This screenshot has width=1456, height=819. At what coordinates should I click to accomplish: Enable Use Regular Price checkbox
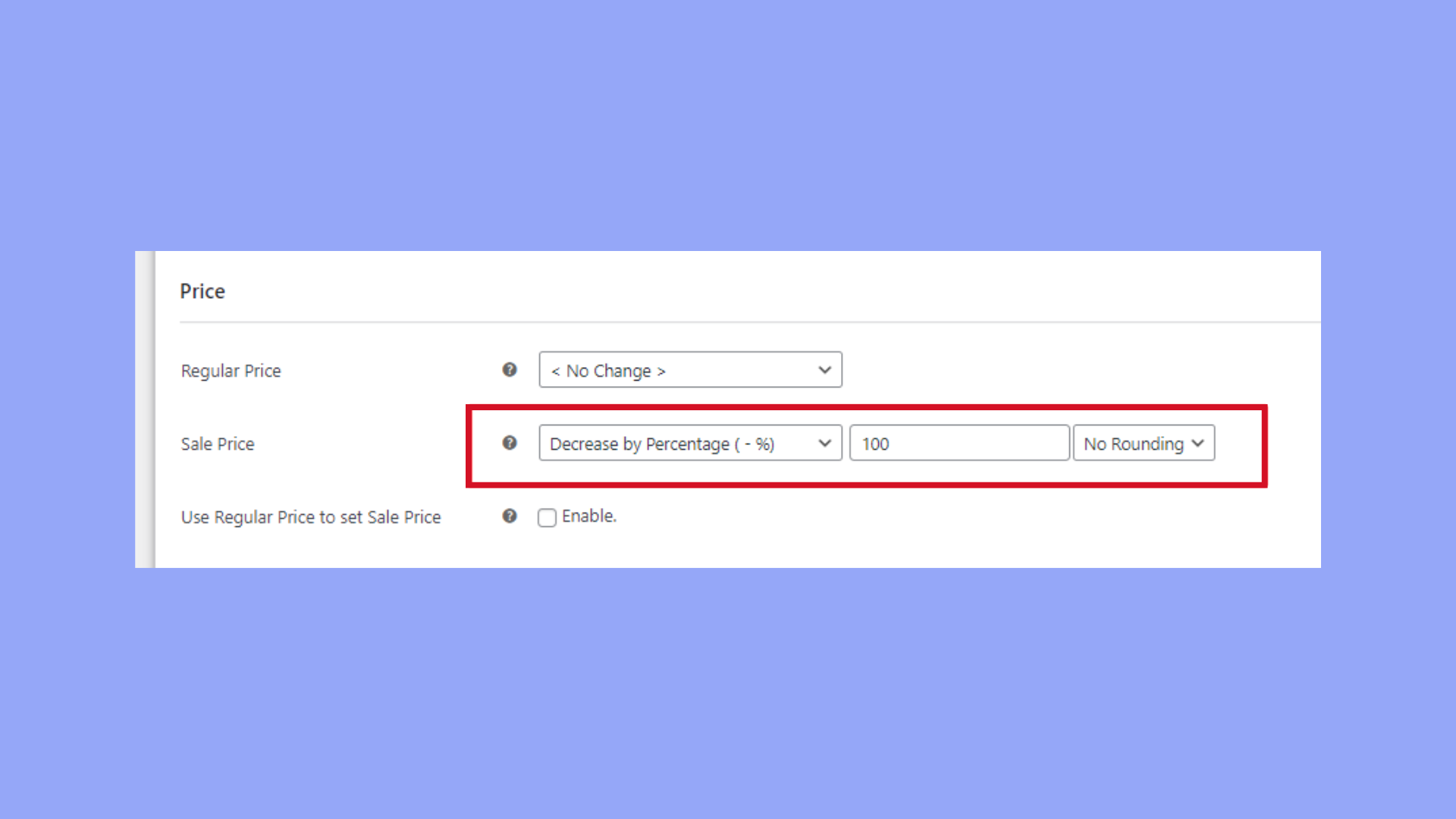pyautogui.click(x=547, y=517)
